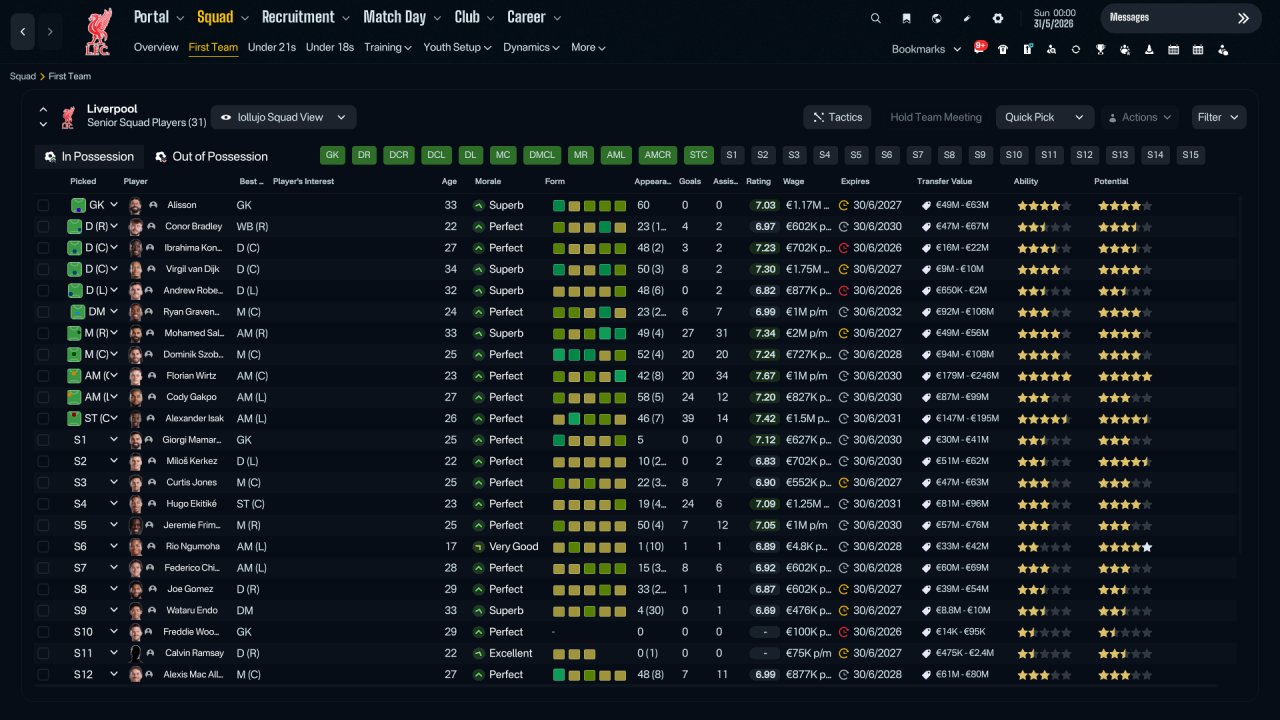1280x720 pixels.
Task: Click the bookmark icon beside the search icon
Action: [x=906, y=18]
